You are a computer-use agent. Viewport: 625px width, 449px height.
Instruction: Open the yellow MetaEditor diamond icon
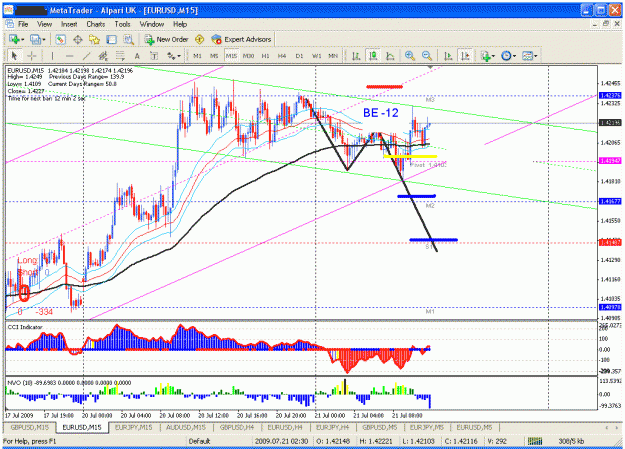pos(199,39)
